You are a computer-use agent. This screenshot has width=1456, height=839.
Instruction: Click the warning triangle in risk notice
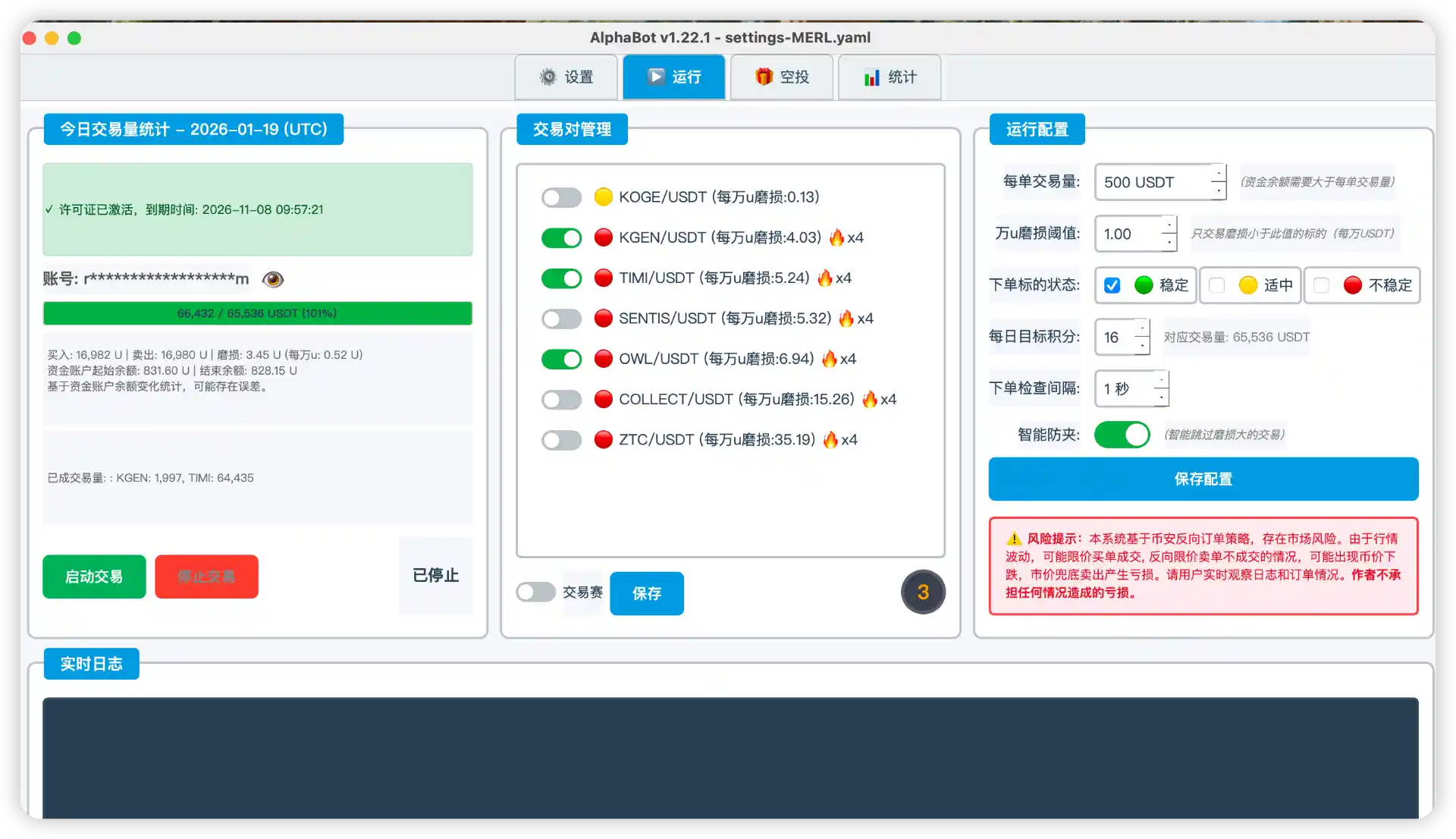tap(1014, 539)
